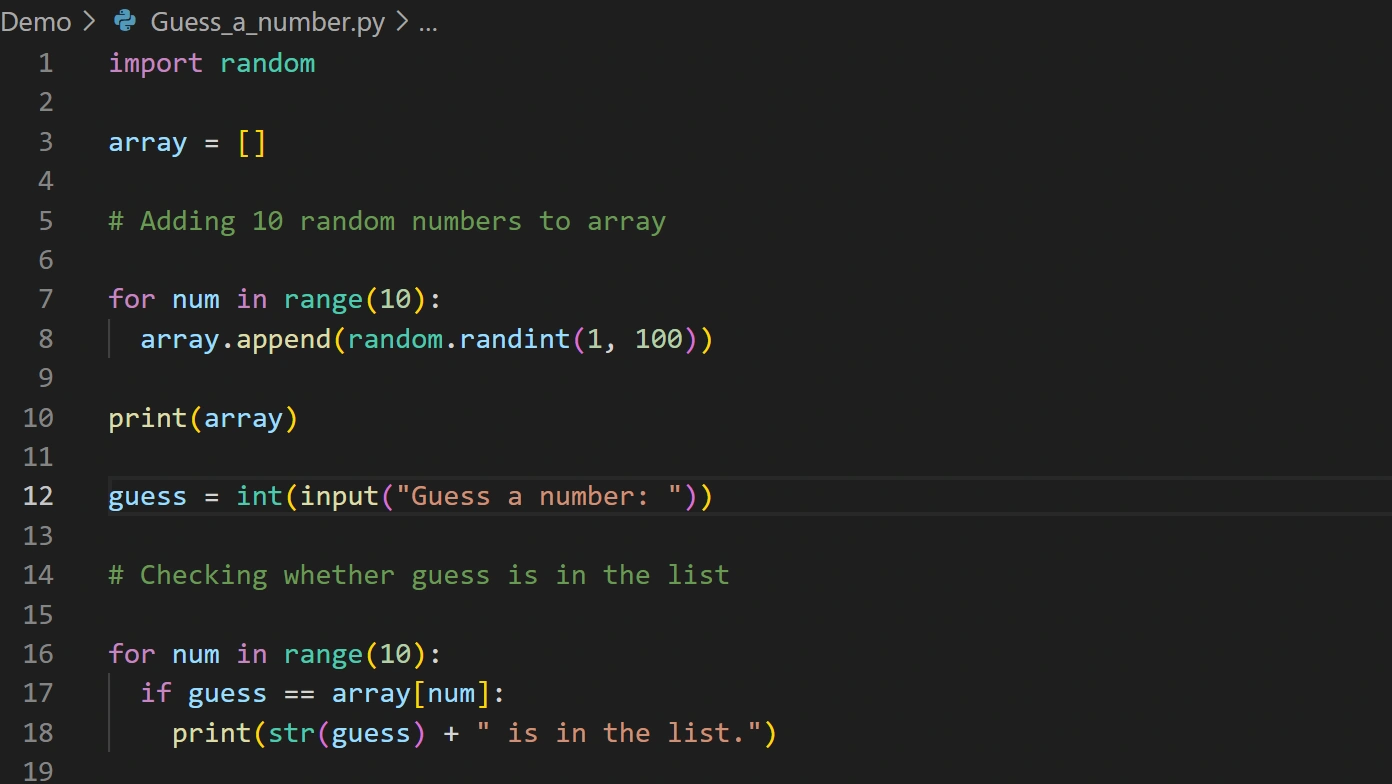Screen dimensions: 1392x784
Task: Click line number 1 in the gutter
Action: coord(45,63)
